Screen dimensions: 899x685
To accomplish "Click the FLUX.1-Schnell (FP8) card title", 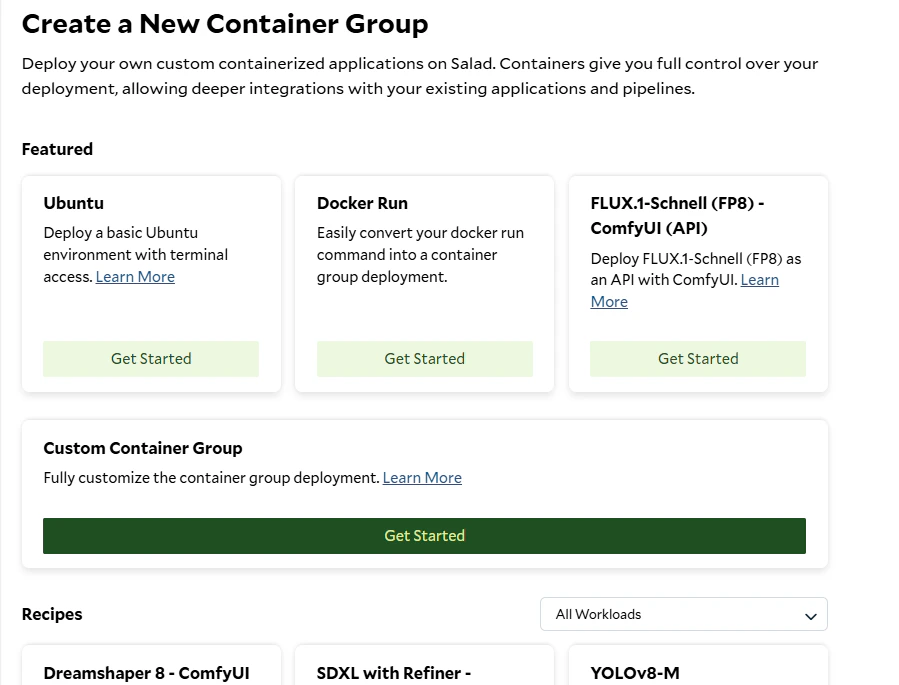I will point(677,215).
